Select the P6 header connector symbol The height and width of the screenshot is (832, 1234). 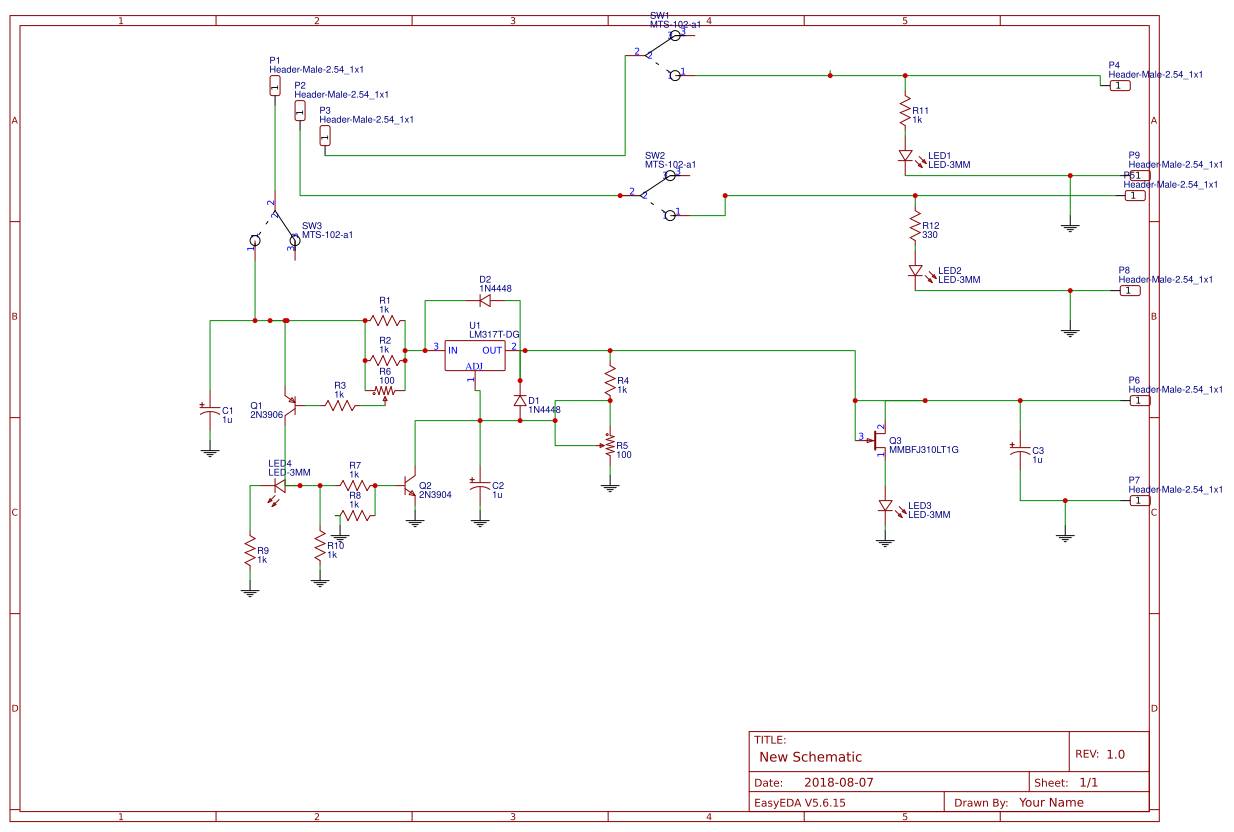pyautogui.click(x=1140, y=401)
